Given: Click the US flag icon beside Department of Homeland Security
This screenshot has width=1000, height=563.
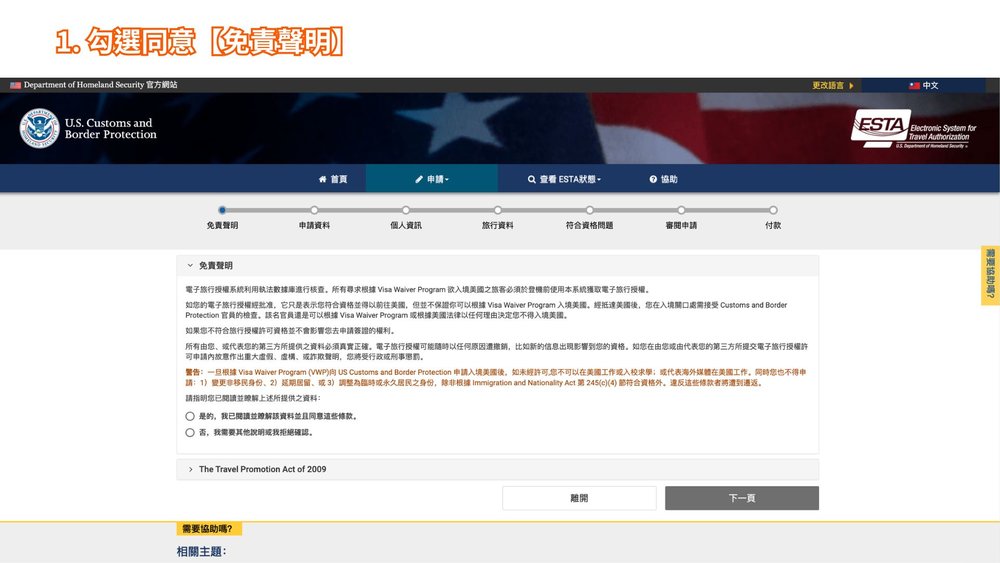Looking at the screenshot, I should click(15, 85).
